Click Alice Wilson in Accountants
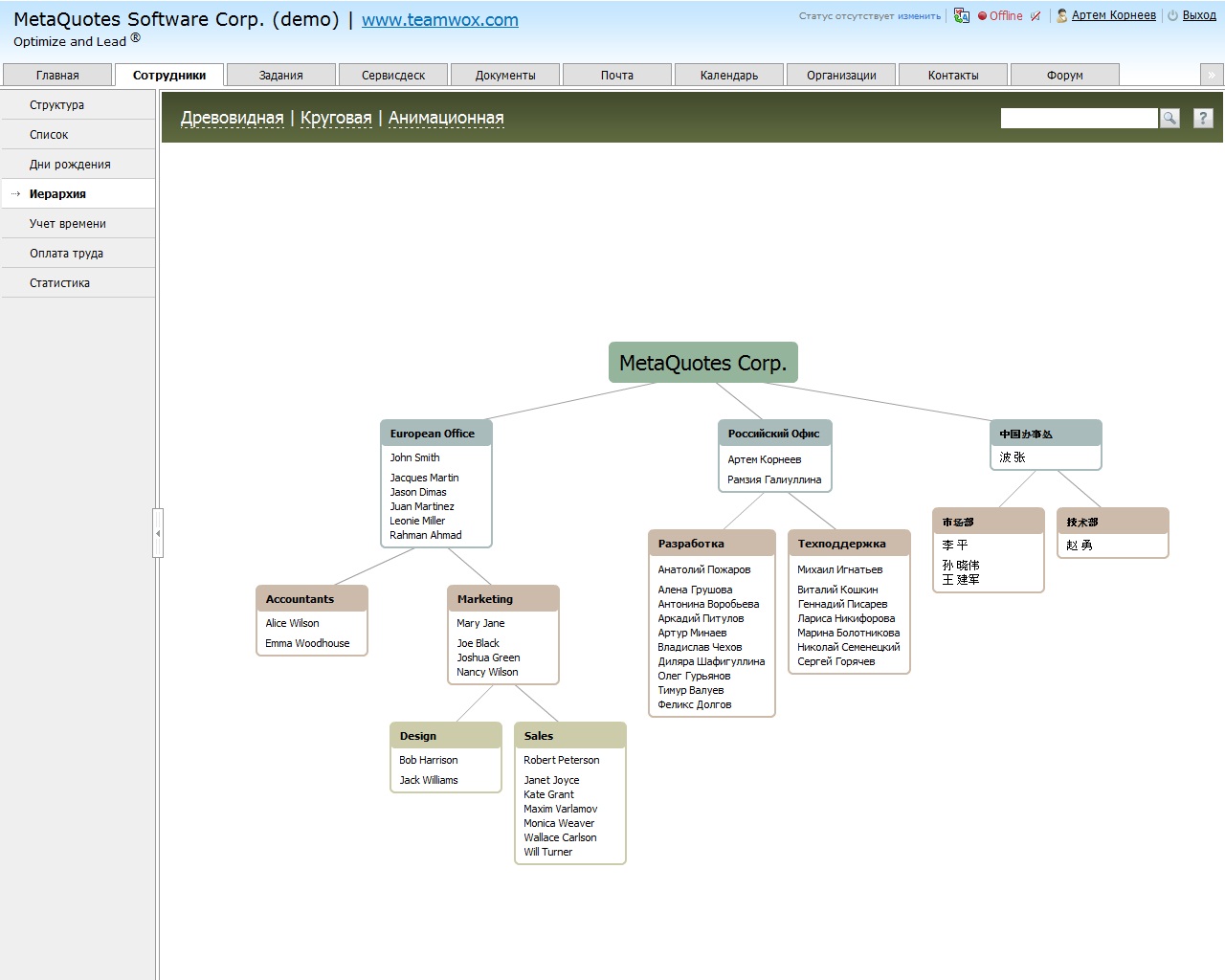 [x=292, y=623]
